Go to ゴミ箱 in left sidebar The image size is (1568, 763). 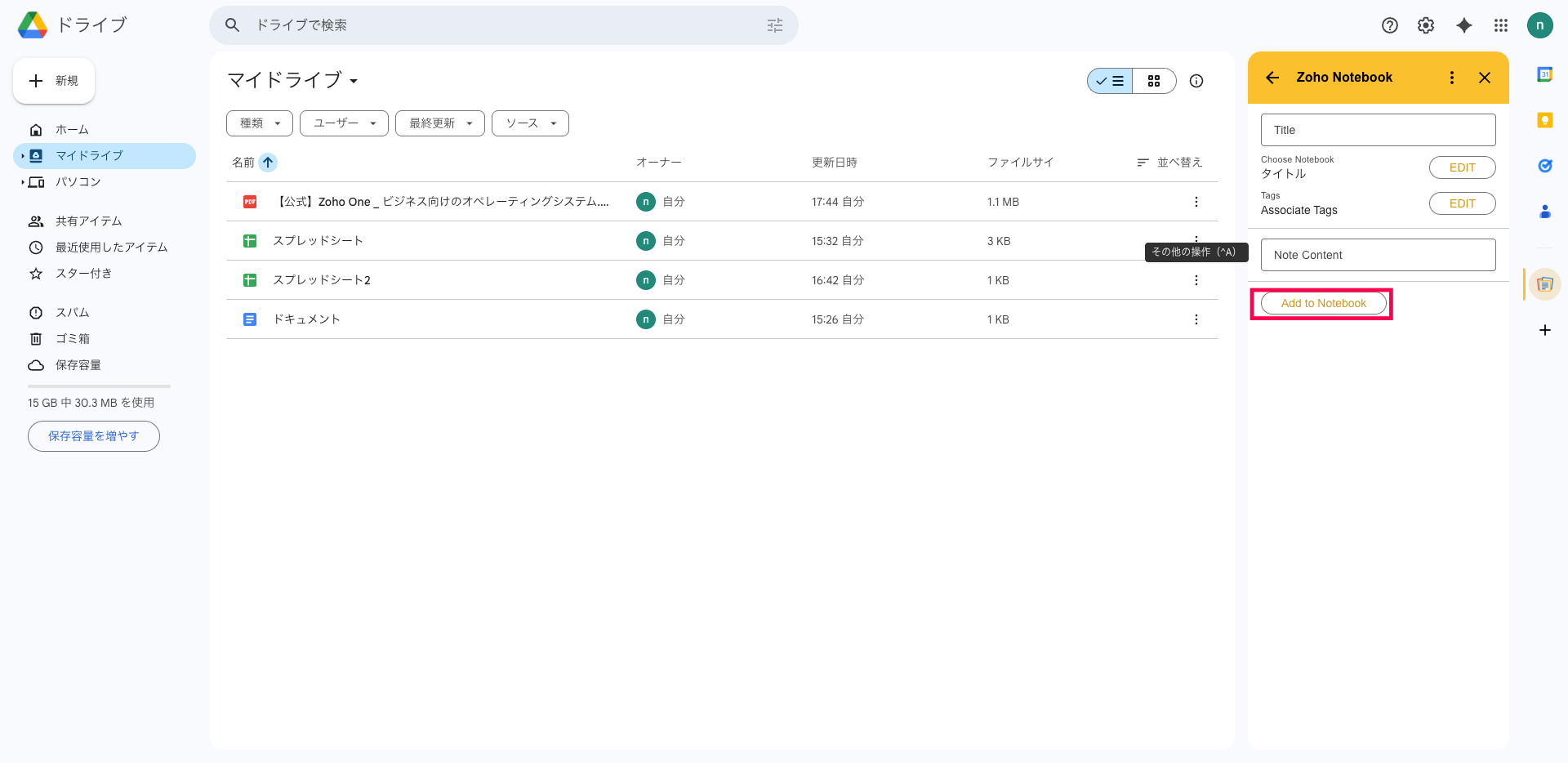(x=73, y=338)
